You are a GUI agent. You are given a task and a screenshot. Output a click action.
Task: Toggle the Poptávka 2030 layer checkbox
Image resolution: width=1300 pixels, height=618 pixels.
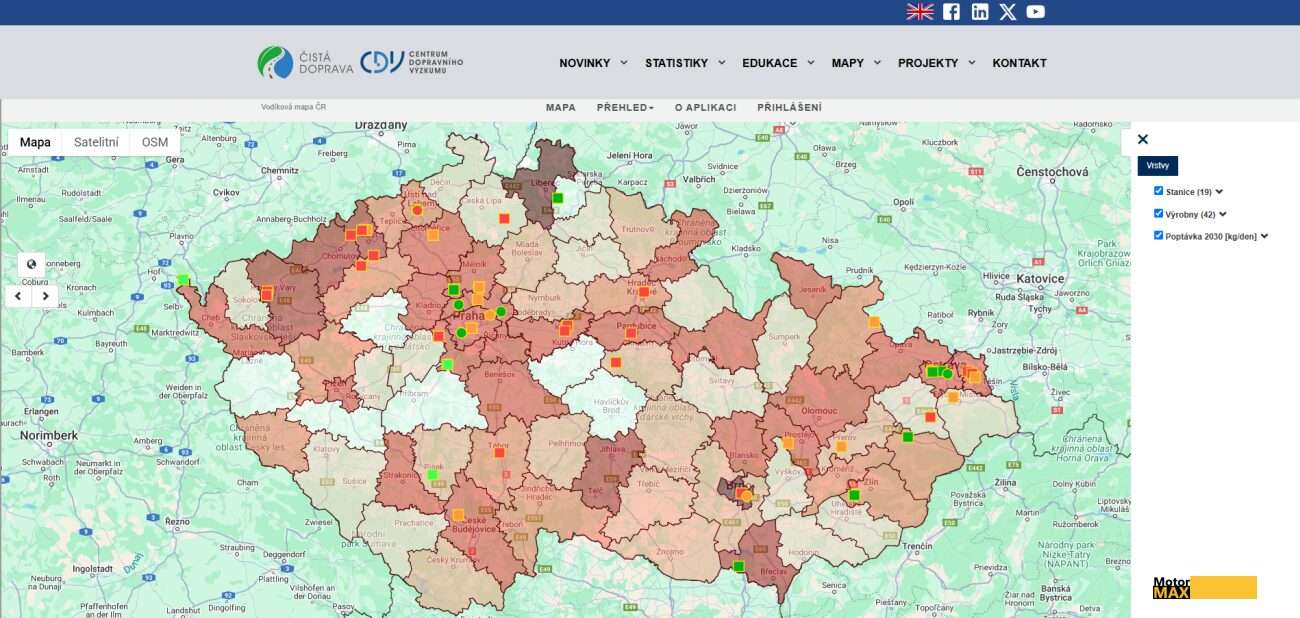(x=1159, y=236)
